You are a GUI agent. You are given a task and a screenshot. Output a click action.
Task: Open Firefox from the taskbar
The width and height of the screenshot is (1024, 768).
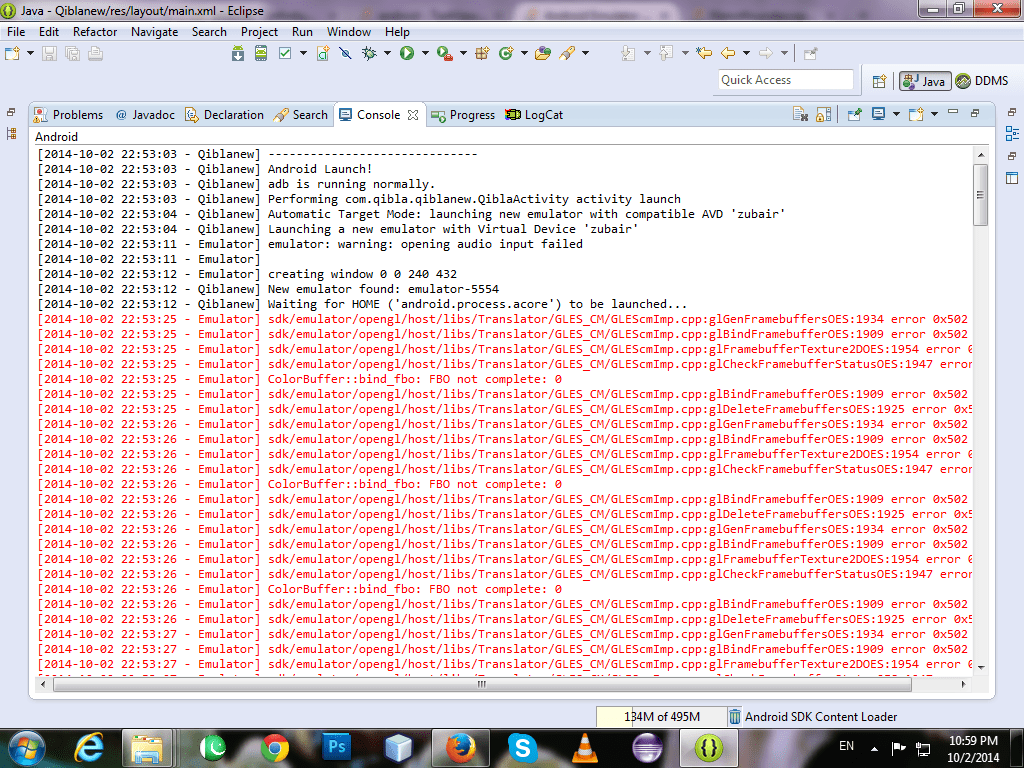click(x=461, y=748)
